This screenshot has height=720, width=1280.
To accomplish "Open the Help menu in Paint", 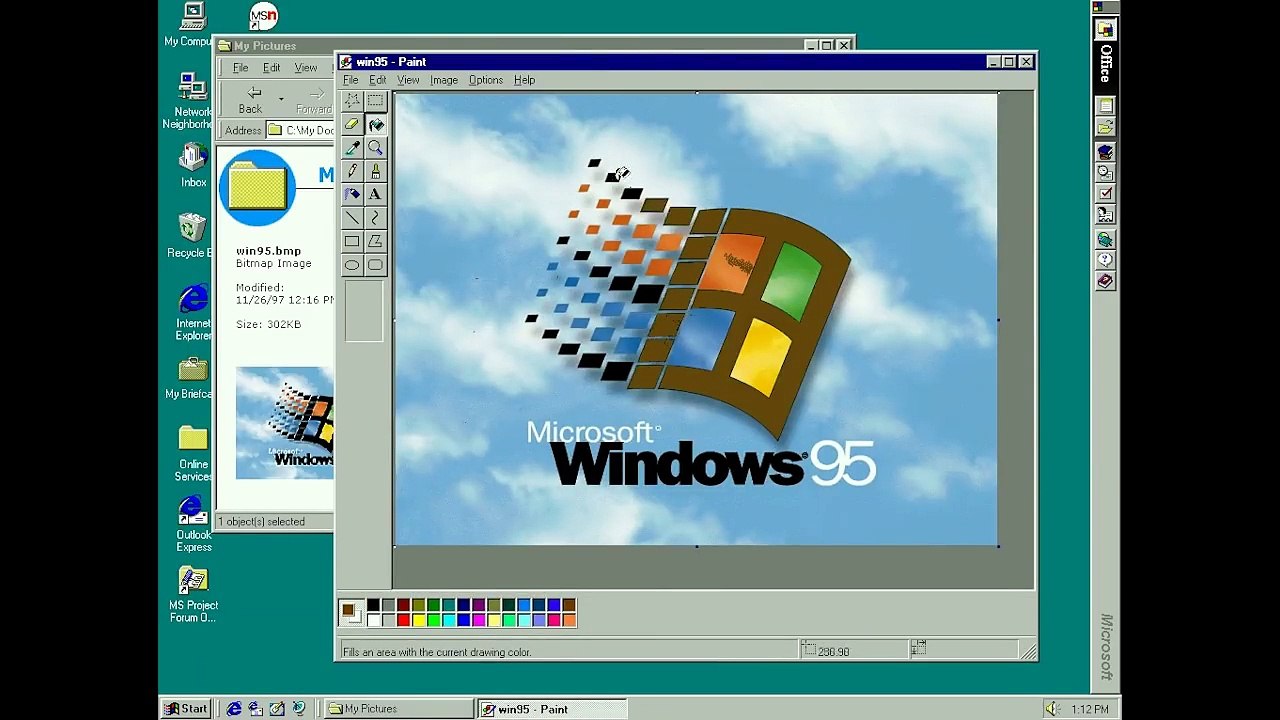I will click(525, 80).
